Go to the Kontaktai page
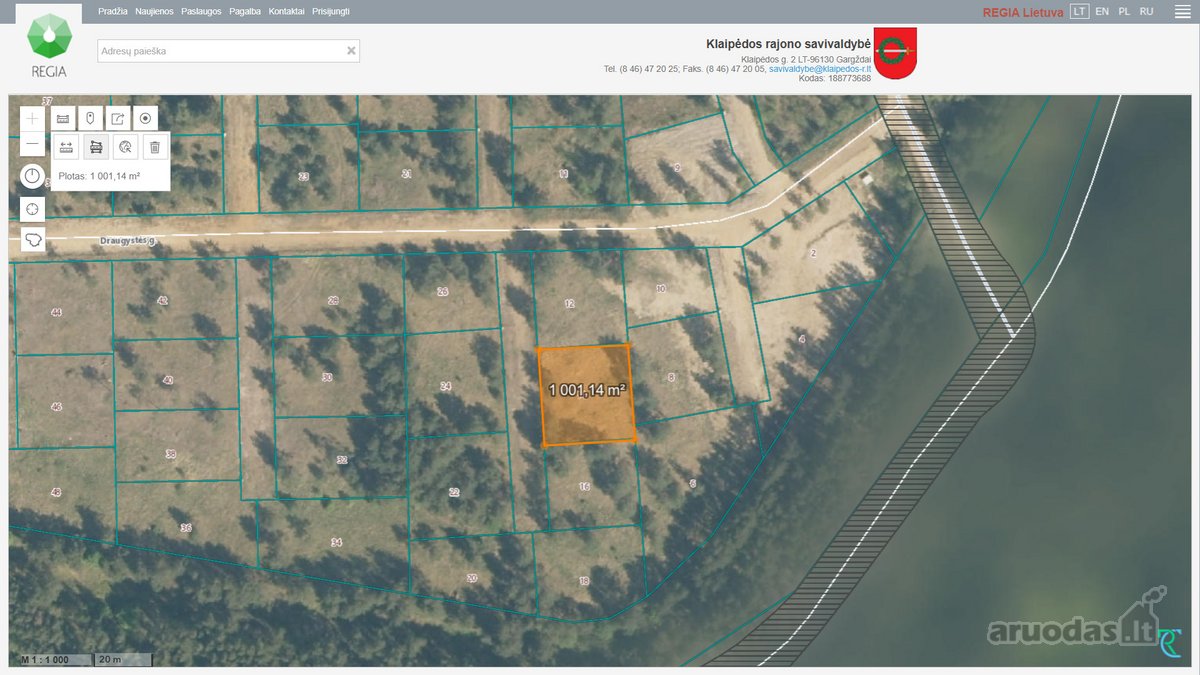This screenshot has width=1200, height=675. pyautogui.click(x=287, y=11)
